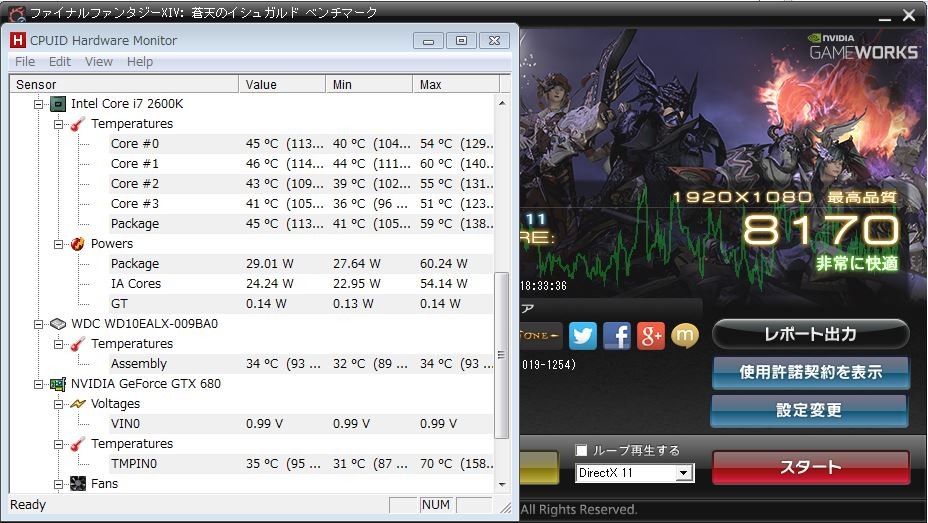Collapse the Voltages node

tap(59, 404)
